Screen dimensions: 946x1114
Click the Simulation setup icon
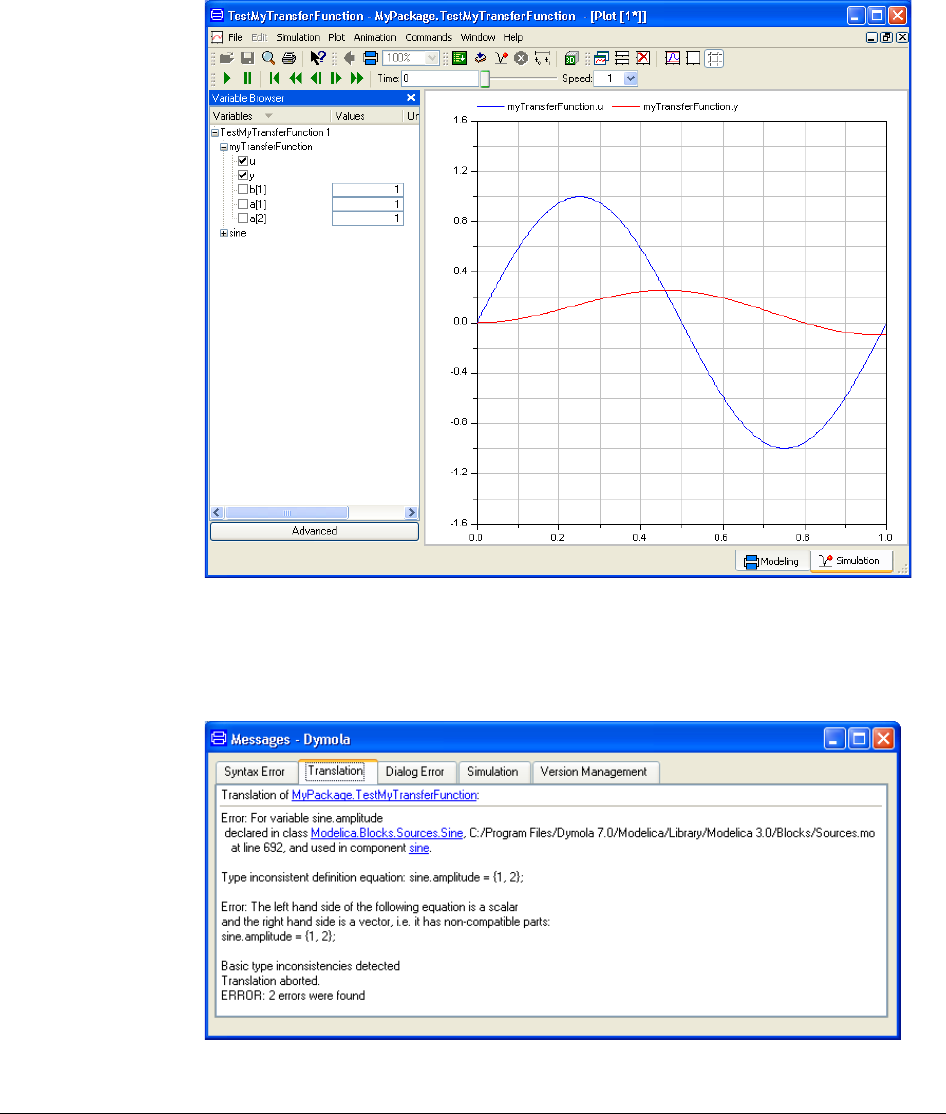480,58
